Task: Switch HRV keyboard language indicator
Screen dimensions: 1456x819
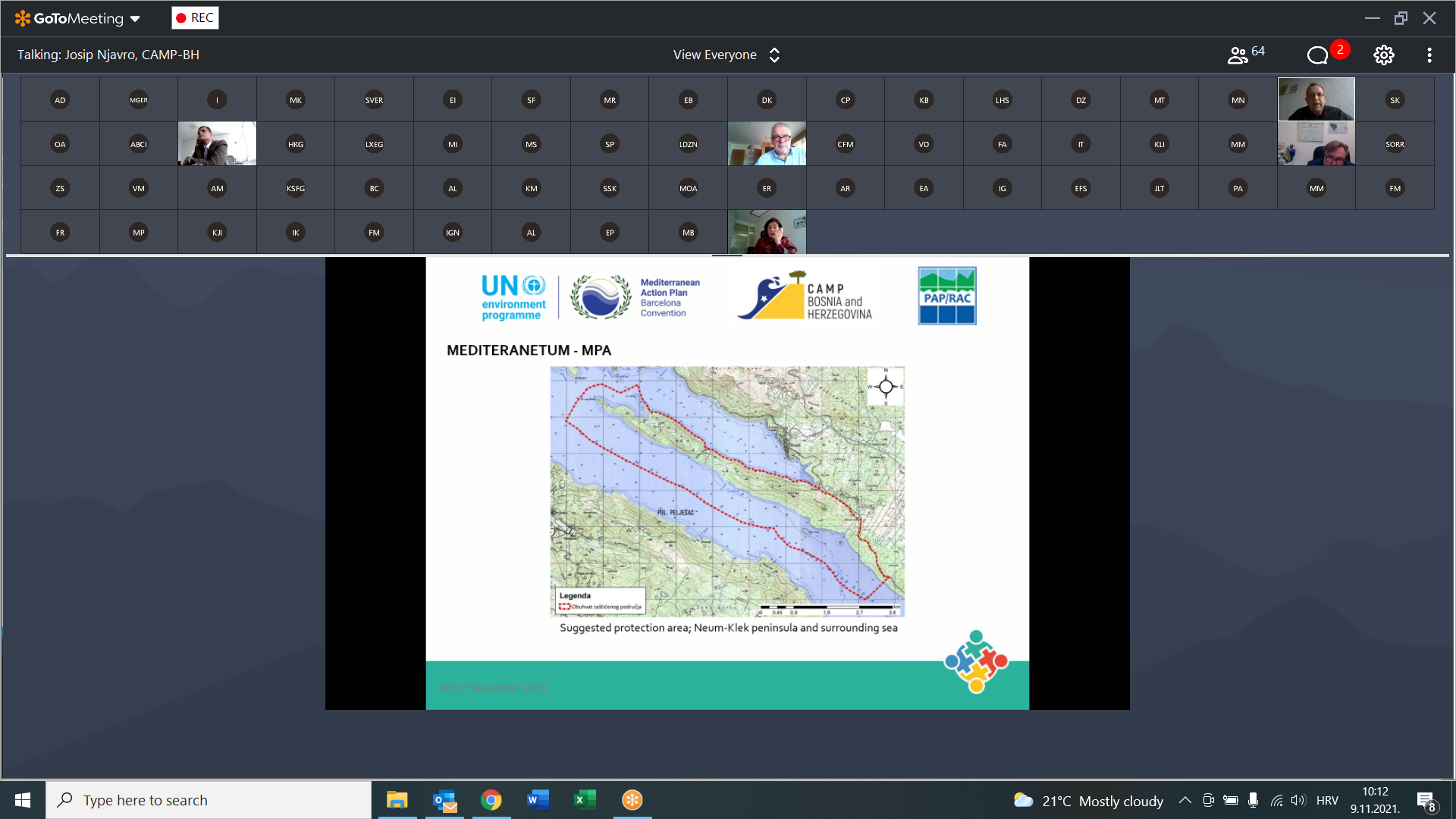Action: tap(1327, 800)
